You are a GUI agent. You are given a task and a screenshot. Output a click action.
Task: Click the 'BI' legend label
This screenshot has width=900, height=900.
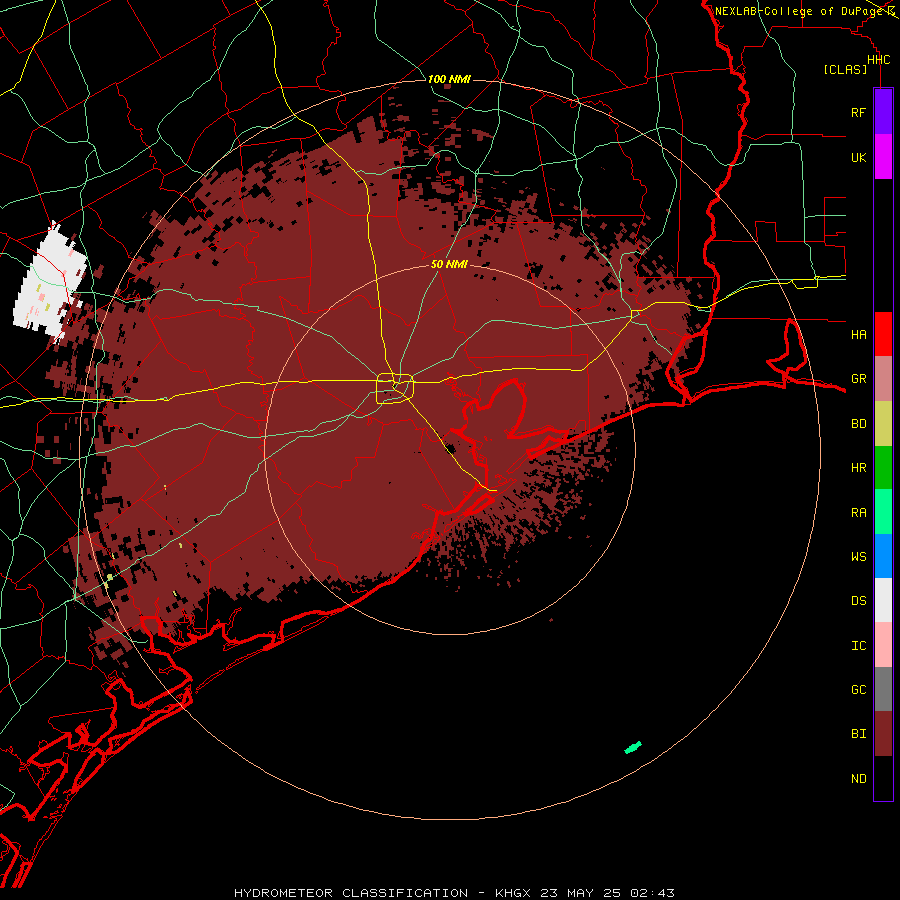tap(858, 734)
